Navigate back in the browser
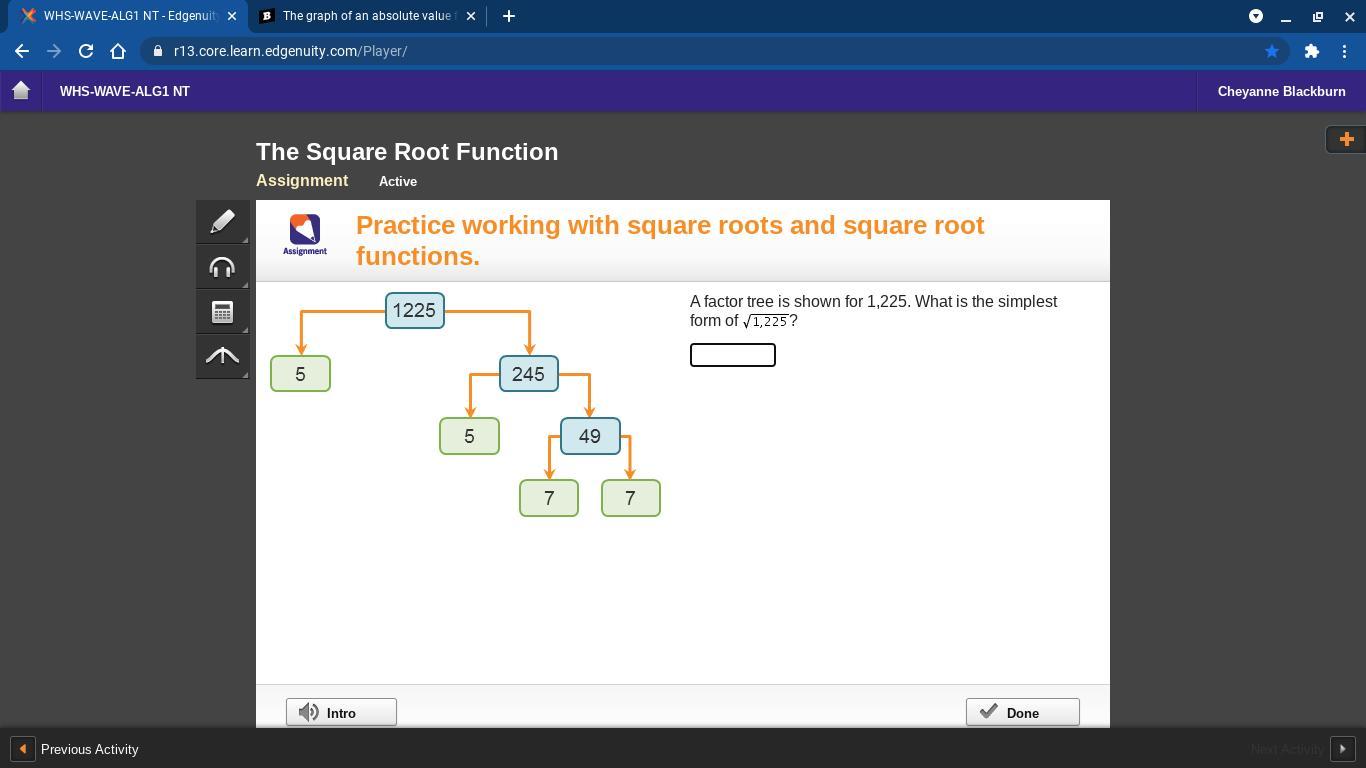 [x=22, y=51]
